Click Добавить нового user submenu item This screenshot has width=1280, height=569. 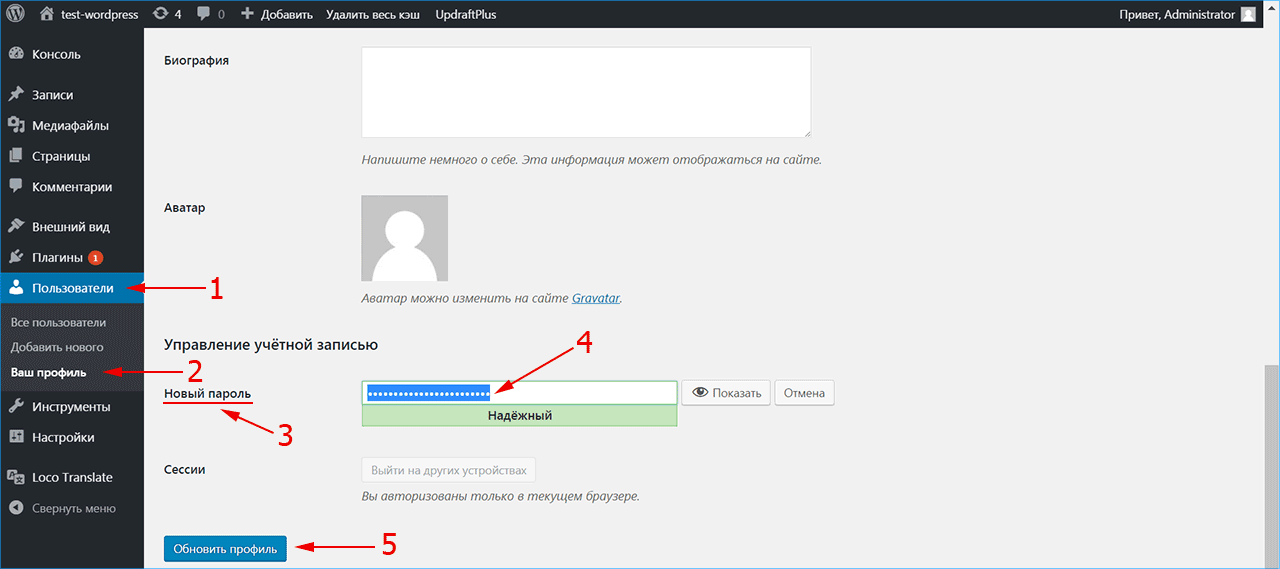[57, 347]
